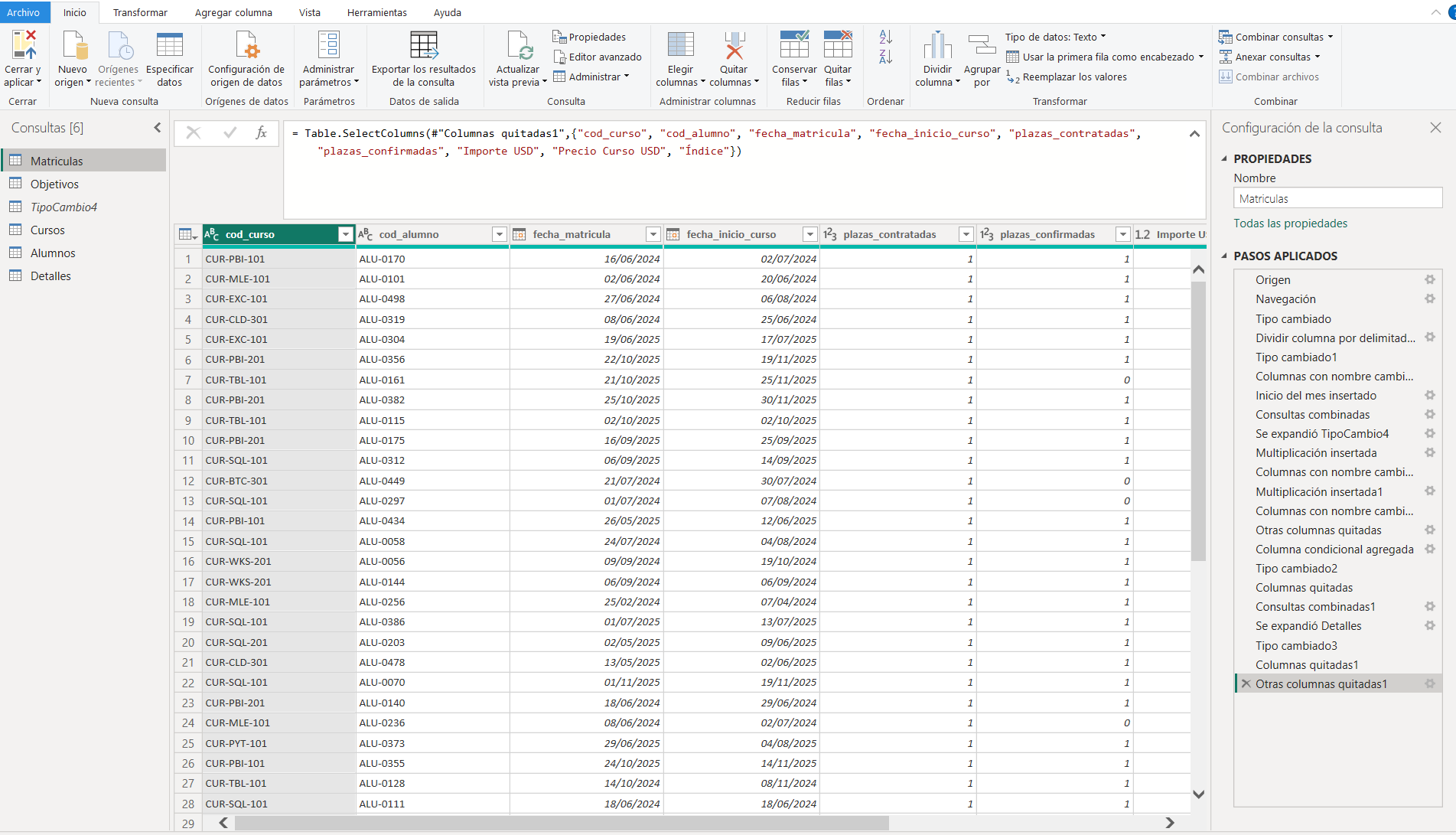The height and width of the screenshot is (835, 1456).
Task: Open fecha_matricula column filter dropdown
Action: tap(653, 234)
